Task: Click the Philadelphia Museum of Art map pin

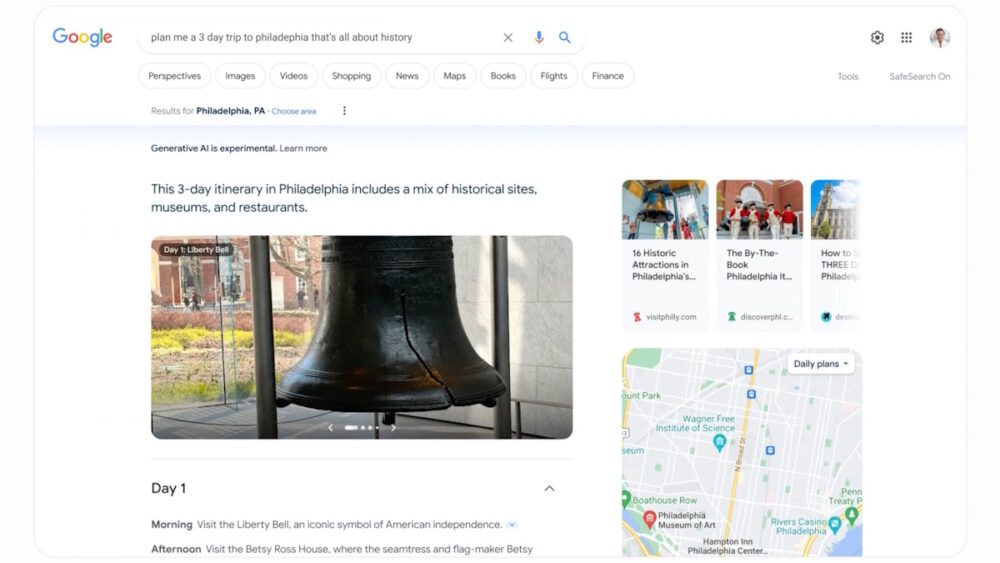Action: click(x=650, y=519)
